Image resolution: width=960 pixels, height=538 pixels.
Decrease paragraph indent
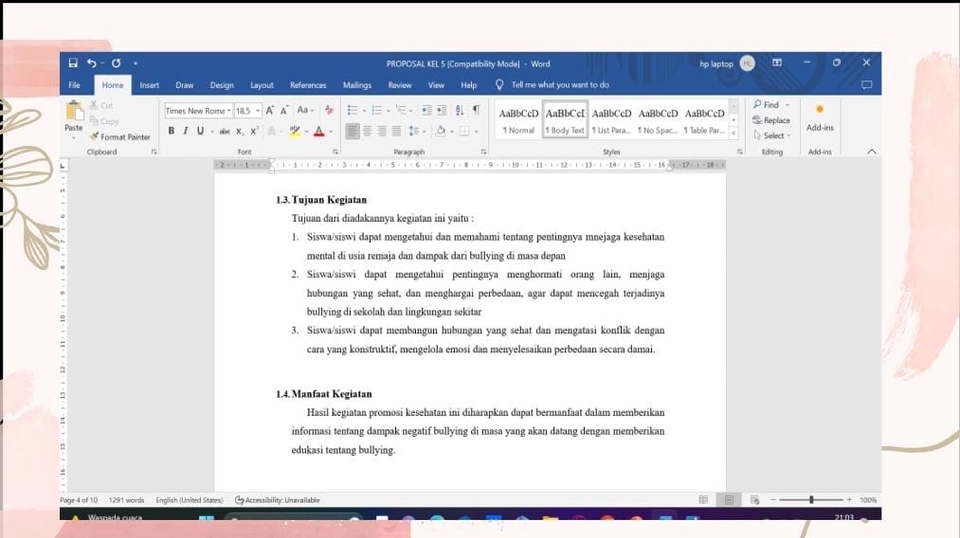(427, 111)
